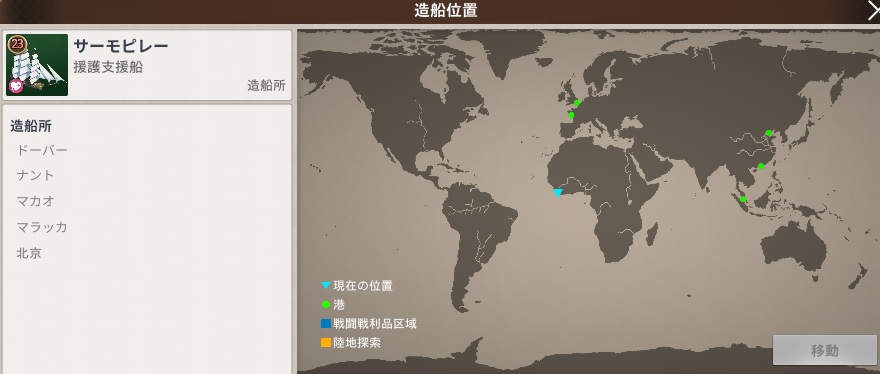This screenshot has width=880, height=374.
Task: Click the green Macau port dot on map
Action: pos(761,166)
